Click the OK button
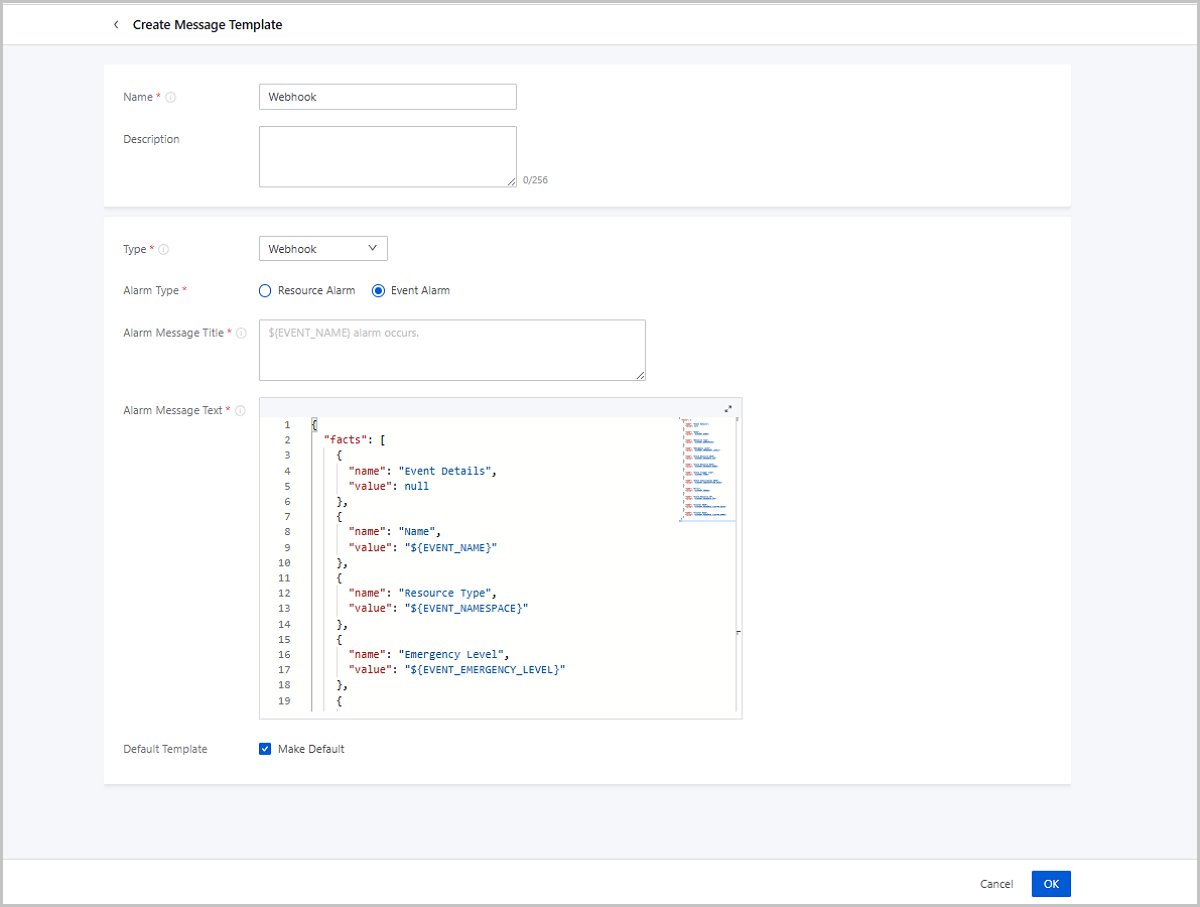 click(x=1051, y=884)
